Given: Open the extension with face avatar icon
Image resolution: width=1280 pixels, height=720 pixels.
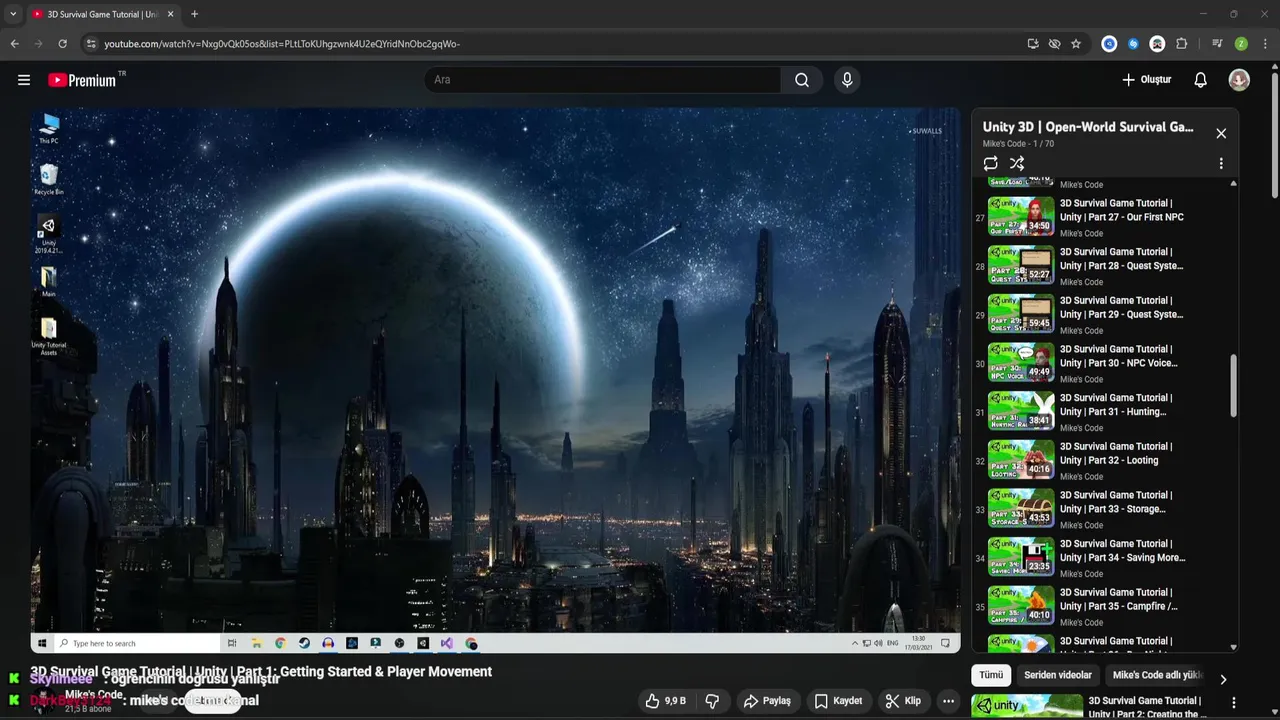Looking at the screenshot, I should (x=1157, y=44).
